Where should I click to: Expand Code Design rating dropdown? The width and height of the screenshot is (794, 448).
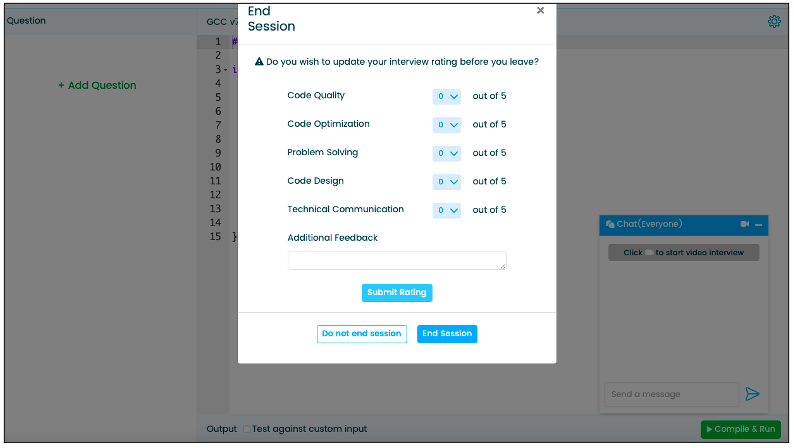click(x=447, y=181)
